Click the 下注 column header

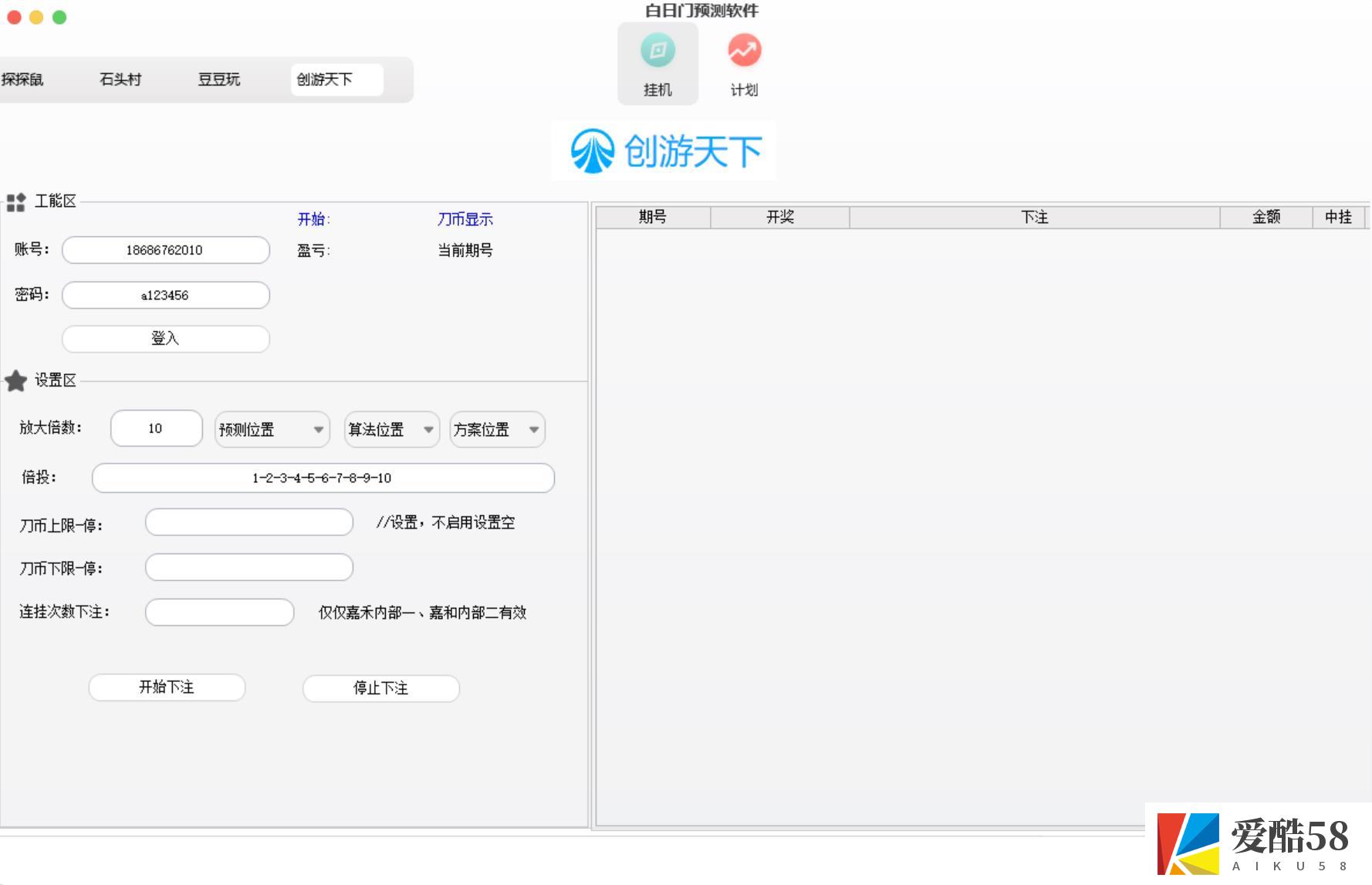[x=1035, y=218]
